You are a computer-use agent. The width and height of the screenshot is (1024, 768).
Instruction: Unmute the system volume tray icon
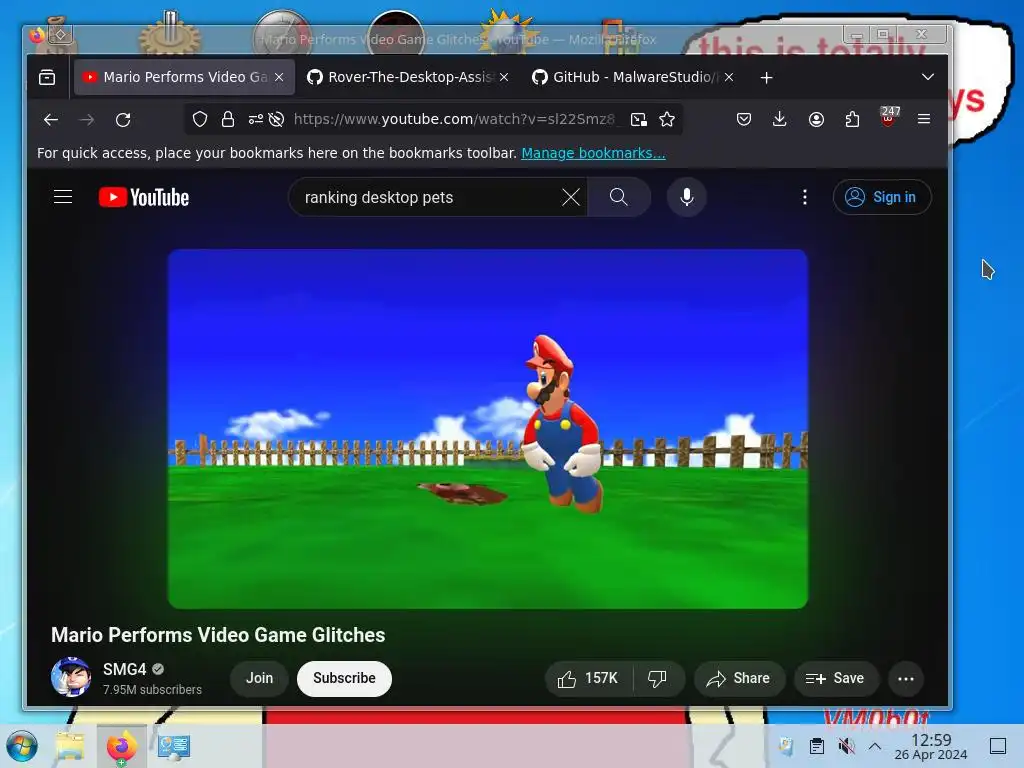click(846, 746)
